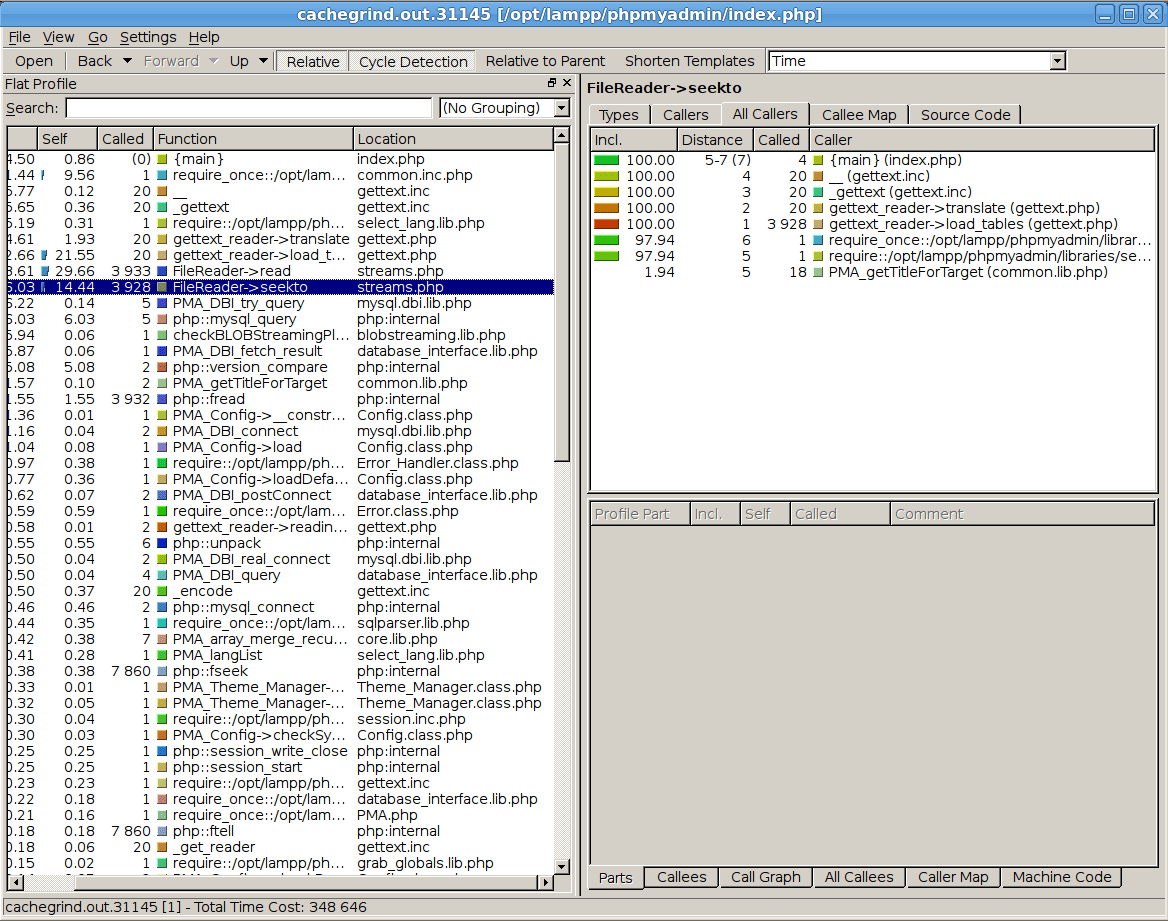The image size is (1168, 921).
Task: Toggle the Relative cost button
Action: (313, 61)
